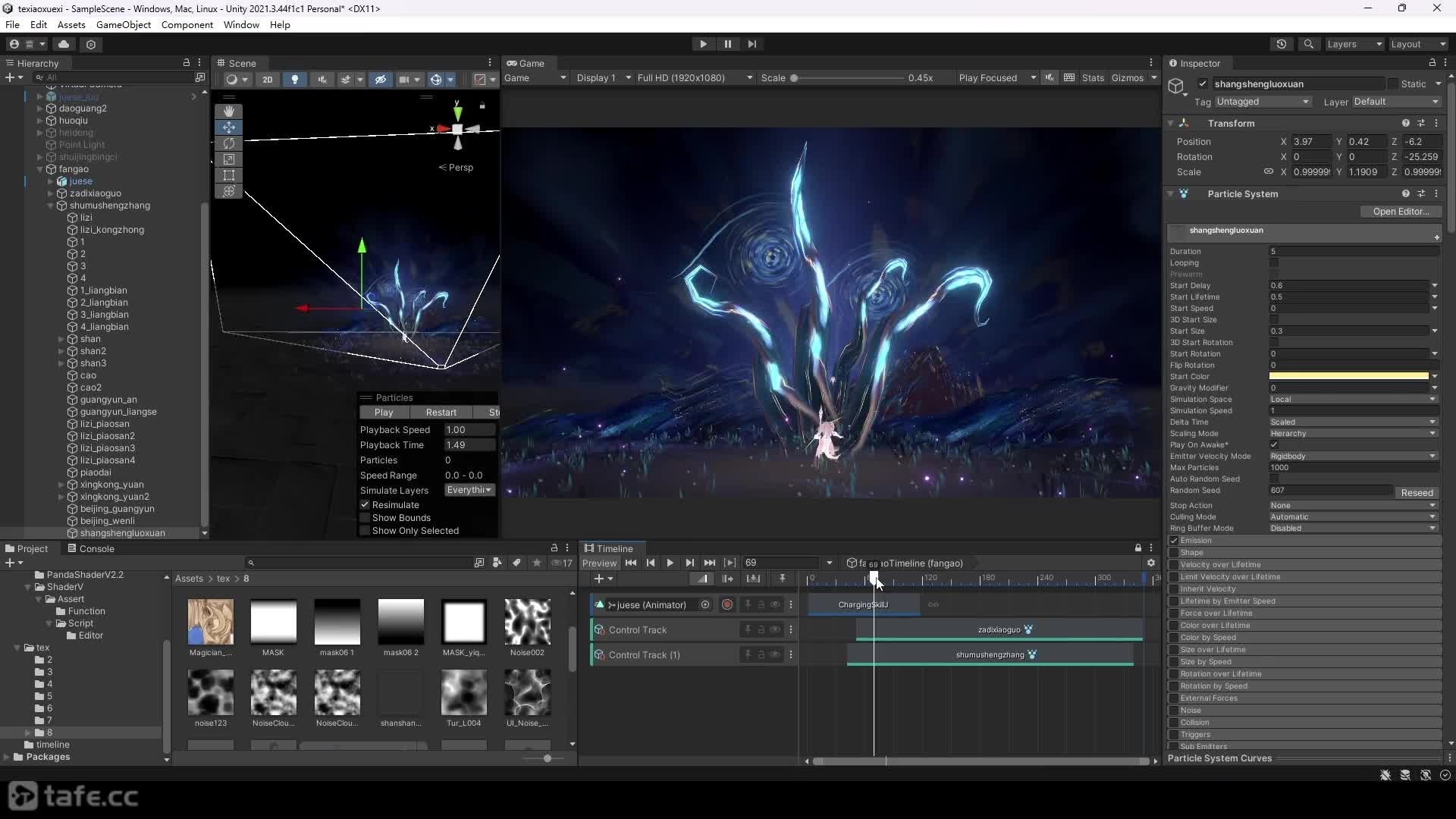Click the record button on juese Animator track
The image size is (1456, 819).
(727, 604)
